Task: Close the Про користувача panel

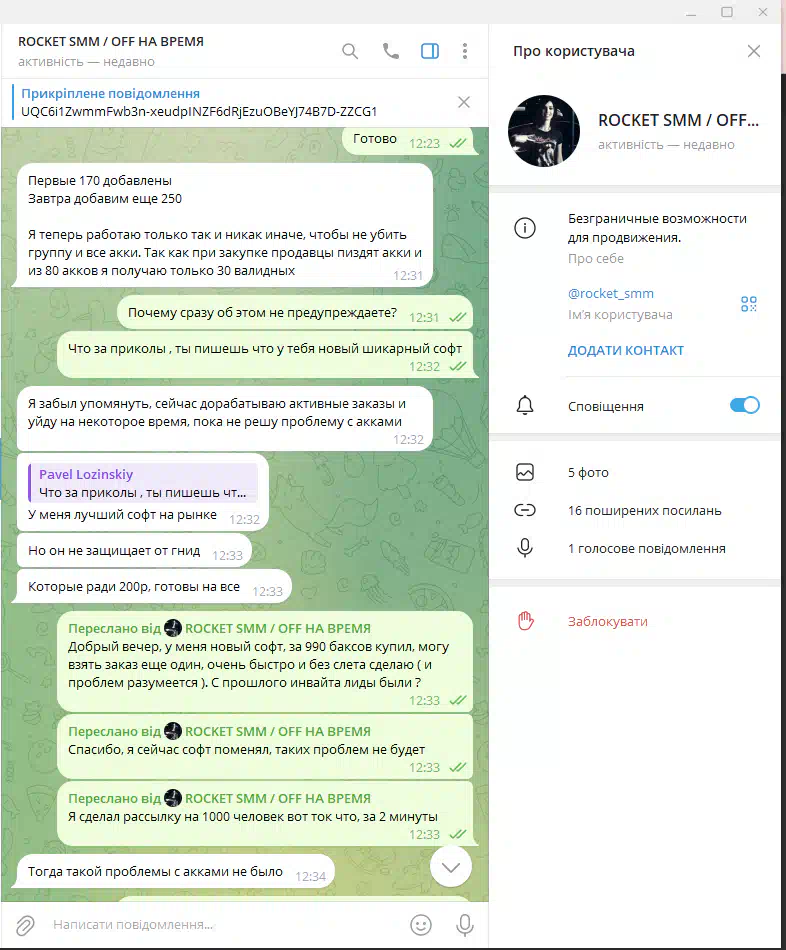Action: click(753, 51)
